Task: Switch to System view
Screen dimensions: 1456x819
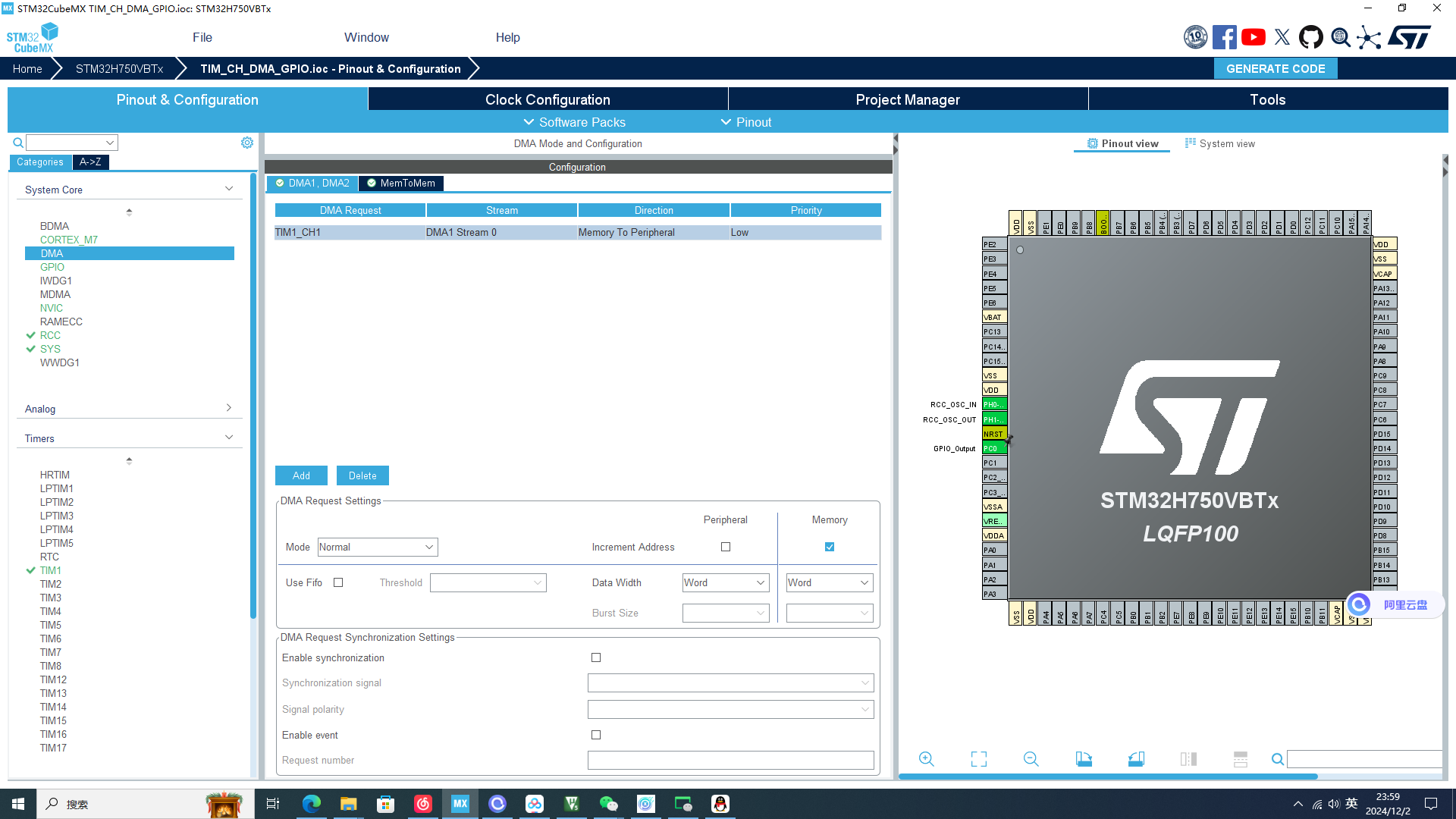Action: (x=1220, y=143)
